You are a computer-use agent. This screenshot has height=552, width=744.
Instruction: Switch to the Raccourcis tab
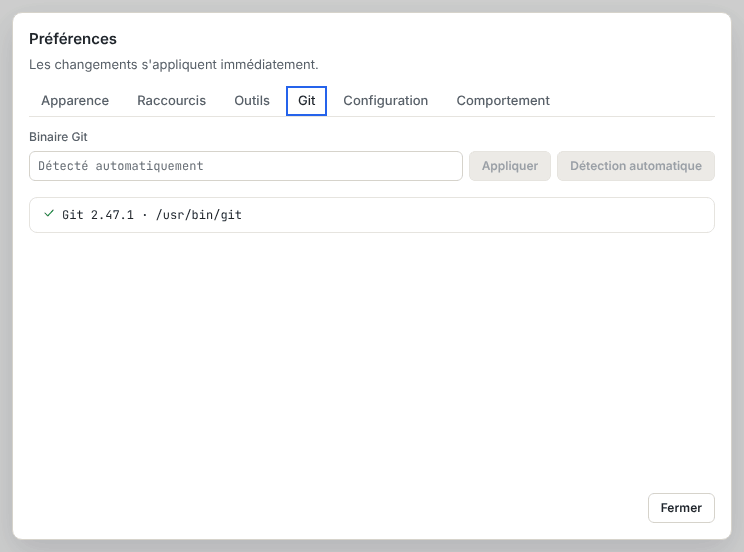pos(171,101)
